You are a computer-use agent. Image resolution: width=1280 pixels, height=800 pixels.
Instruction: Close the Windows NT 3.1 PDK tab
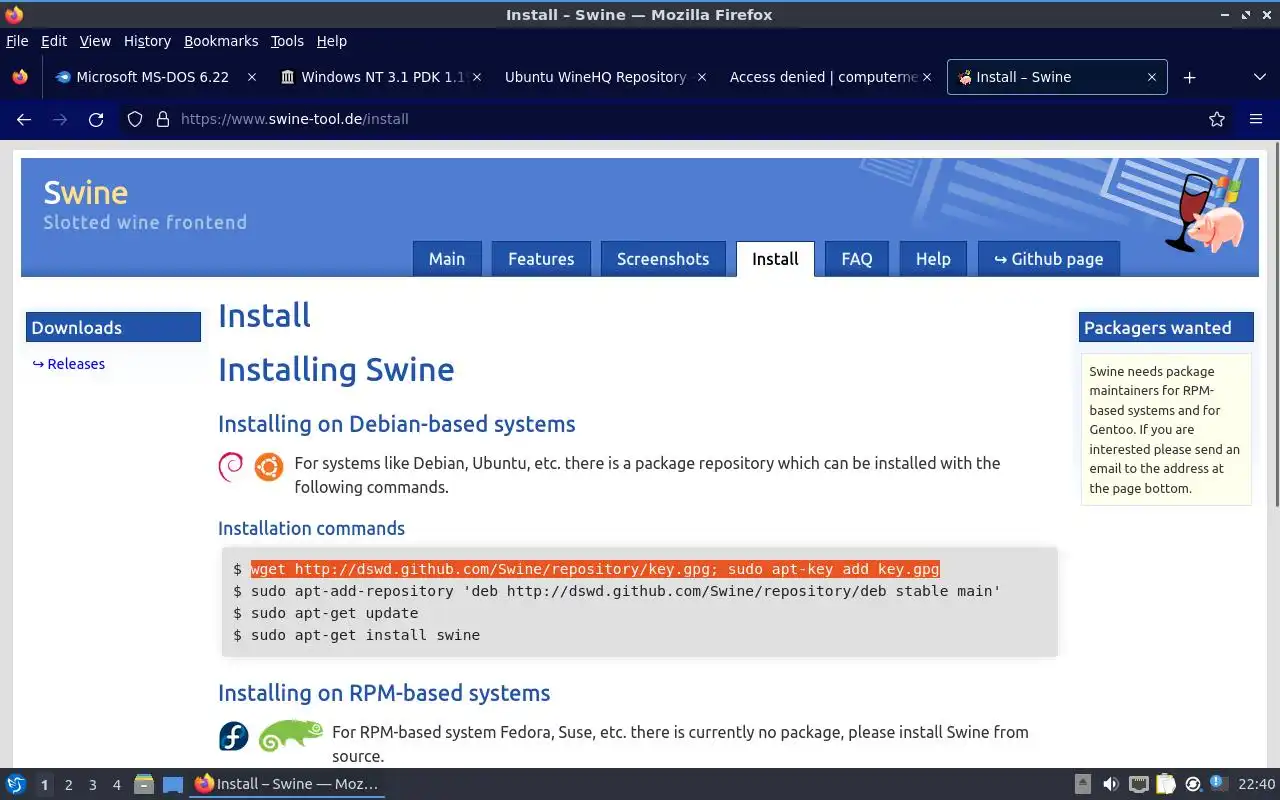[x=477, y=77]
